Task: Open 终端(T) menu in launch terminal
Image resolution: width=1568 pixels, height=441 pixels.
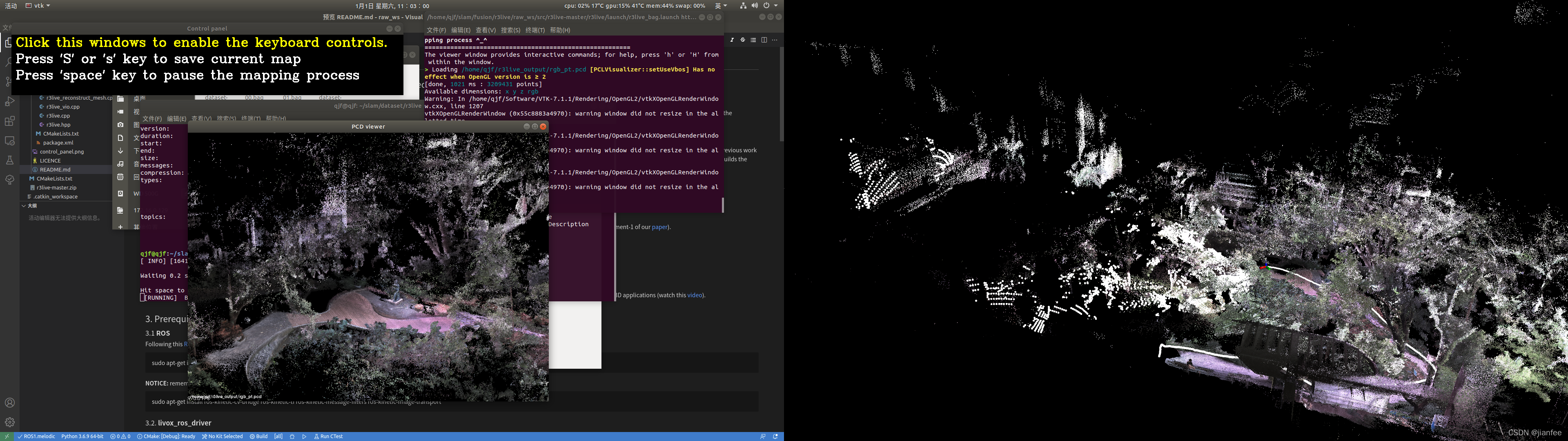Action: (535, 30)
